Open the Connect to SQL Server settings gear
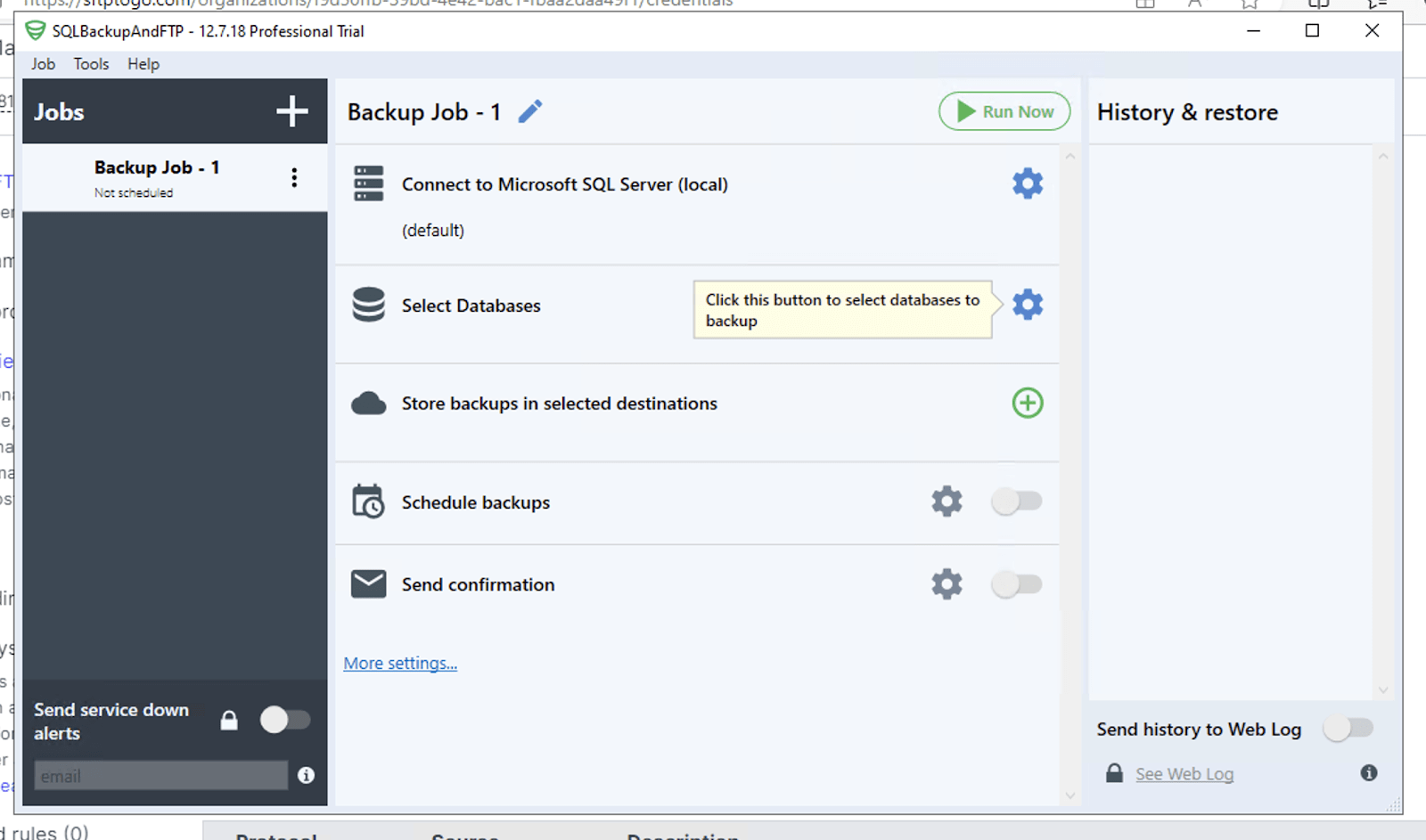 (1027, 183)
